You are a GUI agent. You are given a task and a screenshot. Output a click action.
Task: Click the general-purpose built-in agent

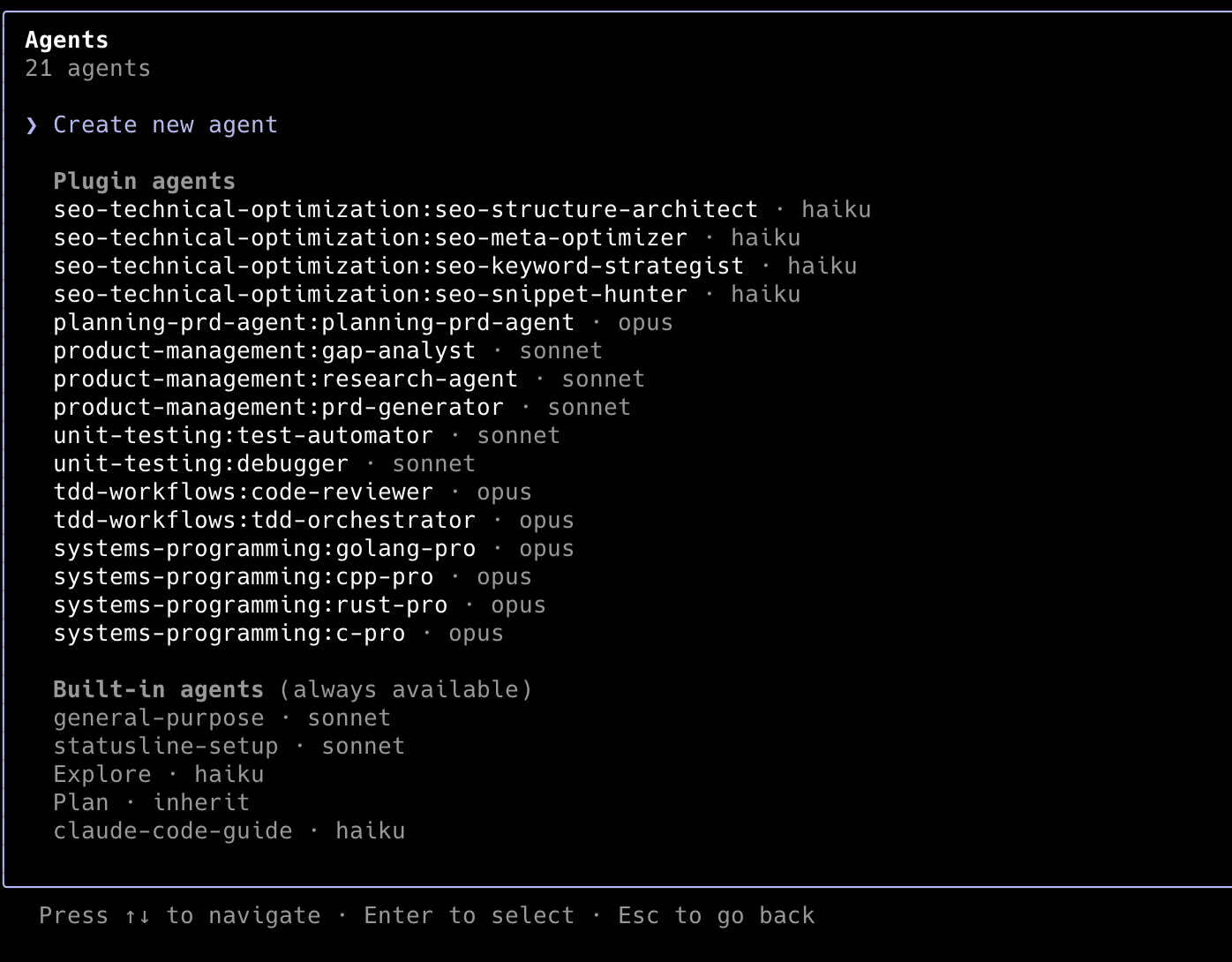tap(158, 718)
